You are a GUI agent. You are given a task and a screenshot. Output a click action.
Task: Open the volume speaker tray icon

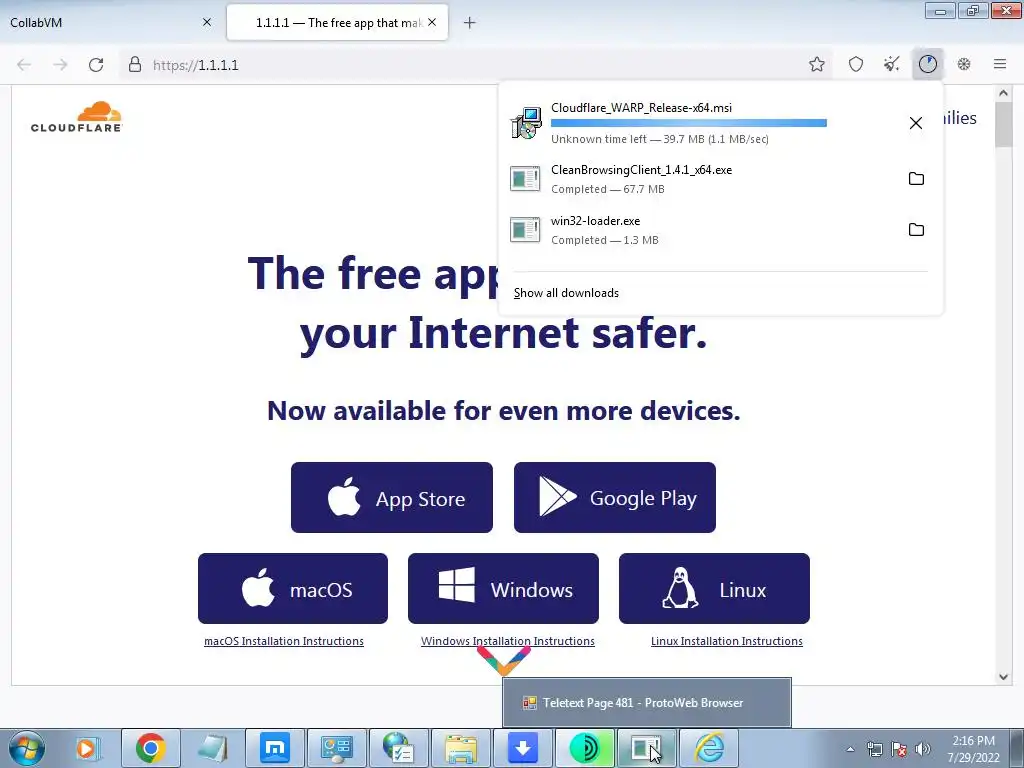[923, 749]
